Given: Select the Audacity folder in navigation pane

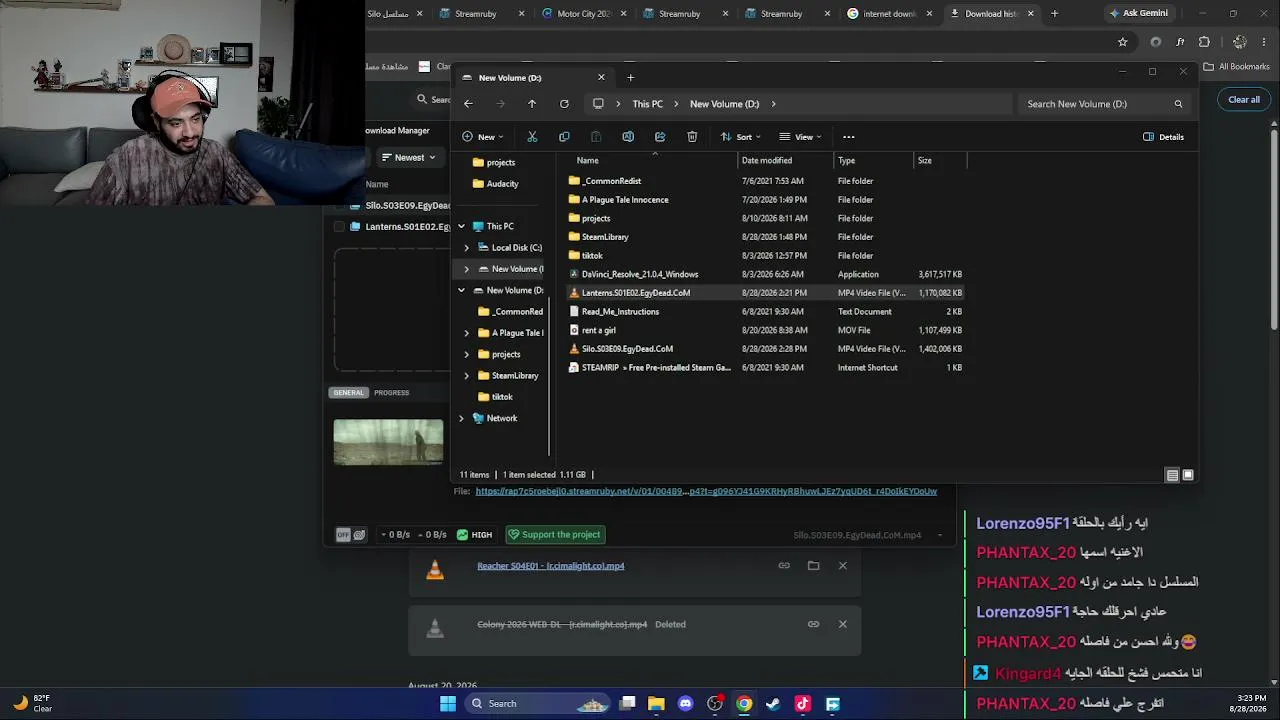Looking at the screenshot, I should coord(501,184).
